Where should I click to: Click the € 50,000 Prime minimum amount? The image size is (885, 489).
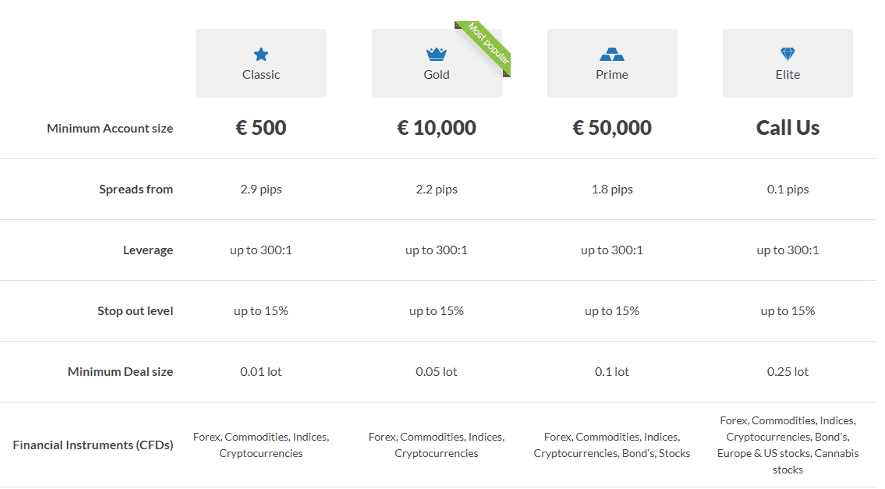[x=612, y=128]
